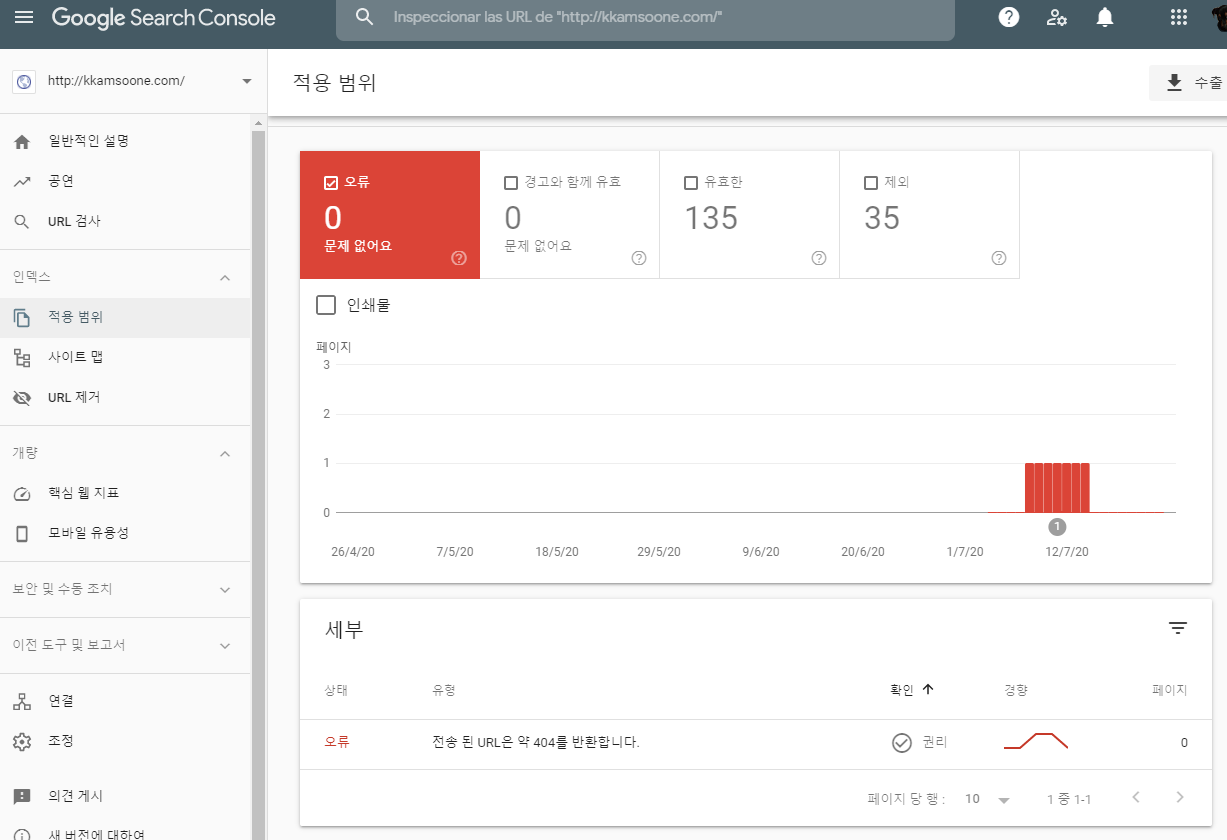Screen dimensions: 1227x840
Task: Collapse the 인덱스 section
Action: (x=225, y=277)
